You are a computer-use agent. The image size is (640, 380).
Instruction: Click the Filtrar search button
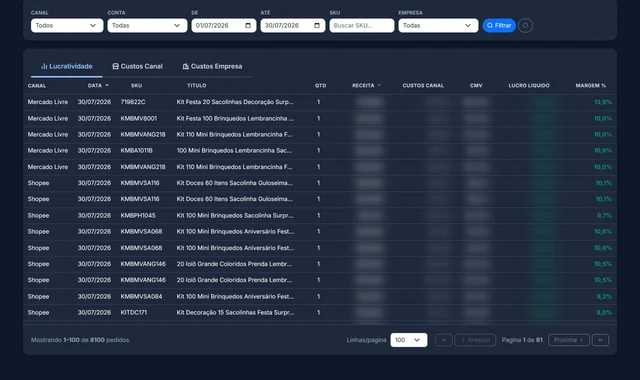click(x=499, y=25)
